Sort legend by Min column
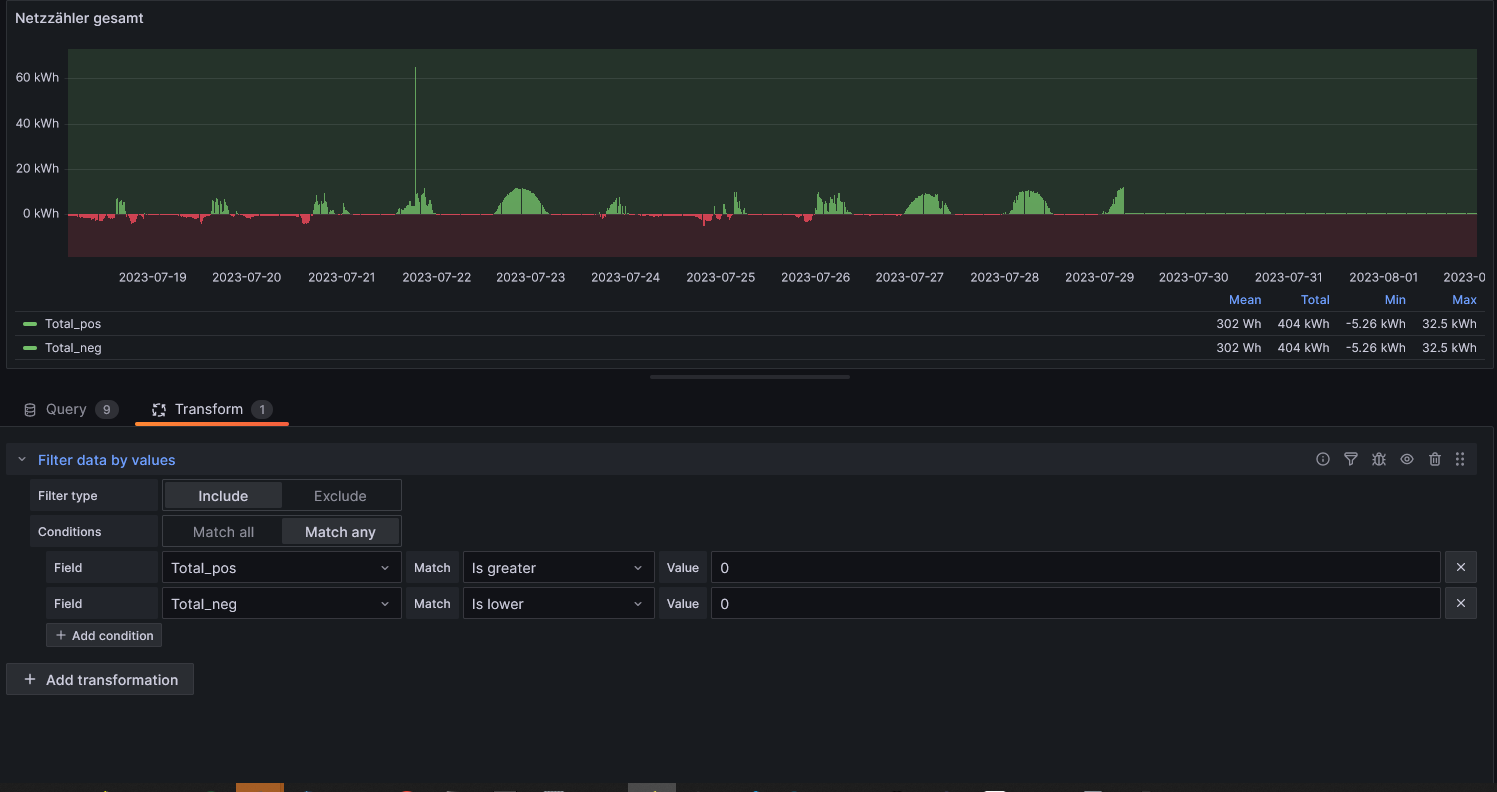The height and width of the screenshot is (792, 1497). pos(1395,300)
